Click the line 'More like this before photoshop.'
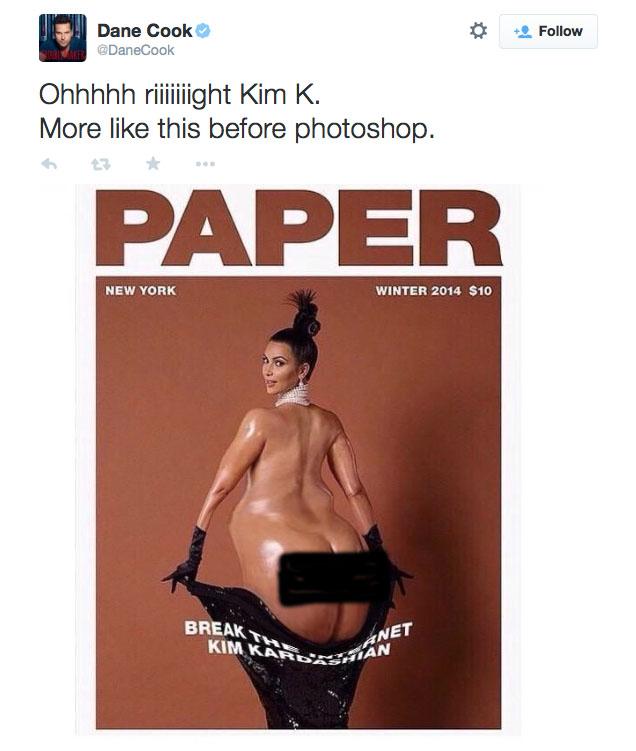 click(x=237, y=129)
